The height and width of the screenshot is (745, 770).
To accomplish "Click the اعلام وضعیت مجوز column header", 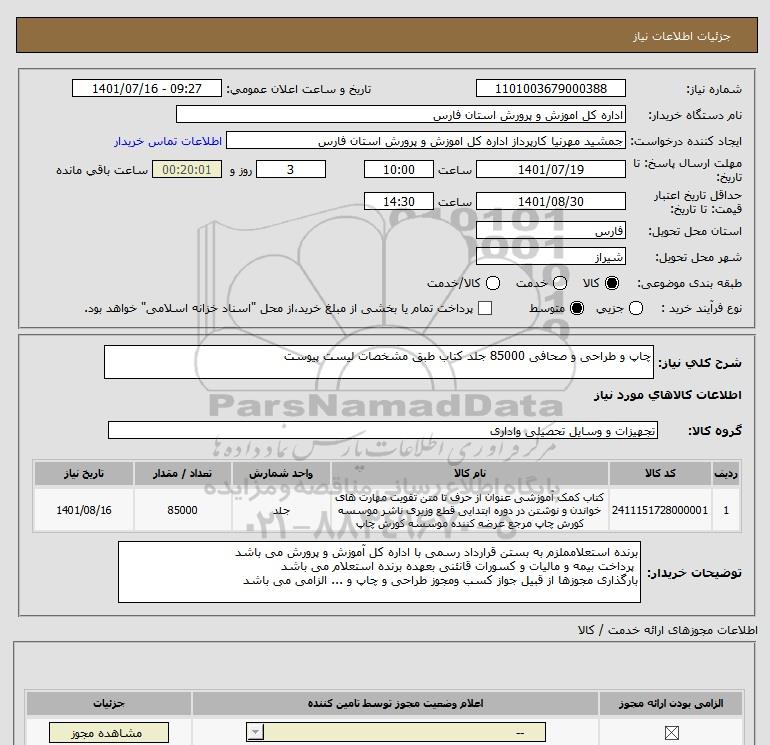I will coord(395,703).
